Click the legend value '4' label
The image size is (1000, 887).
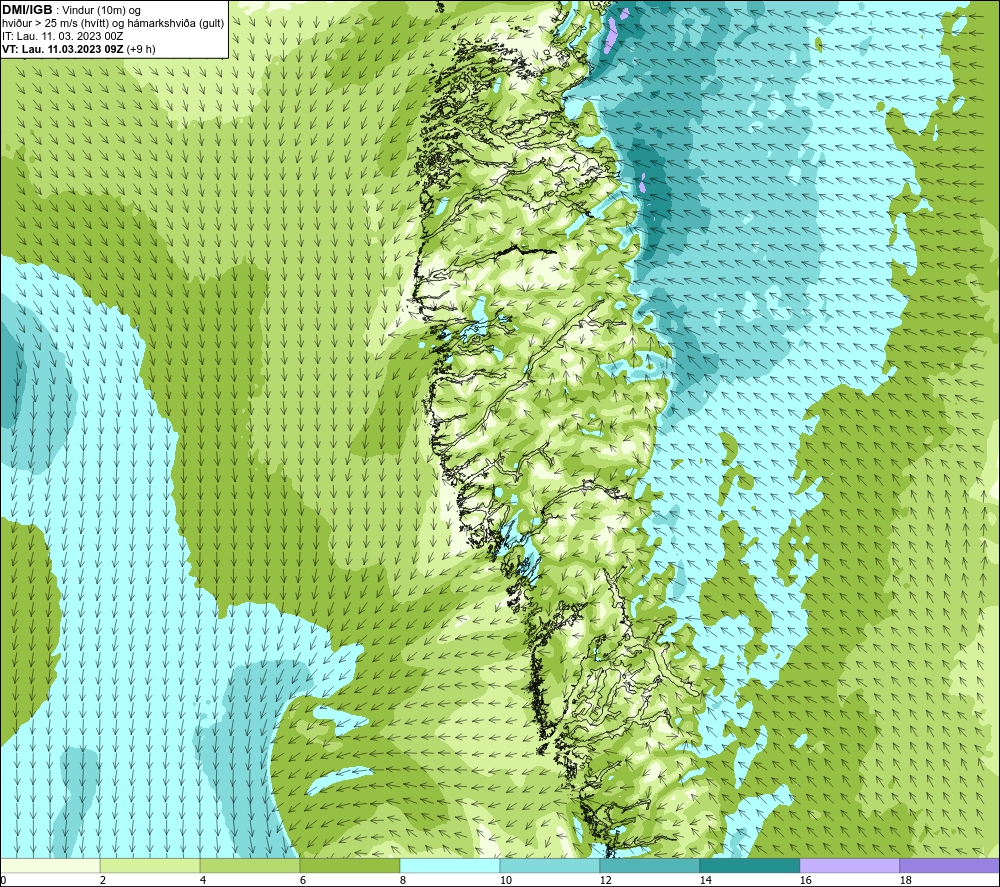203,881
